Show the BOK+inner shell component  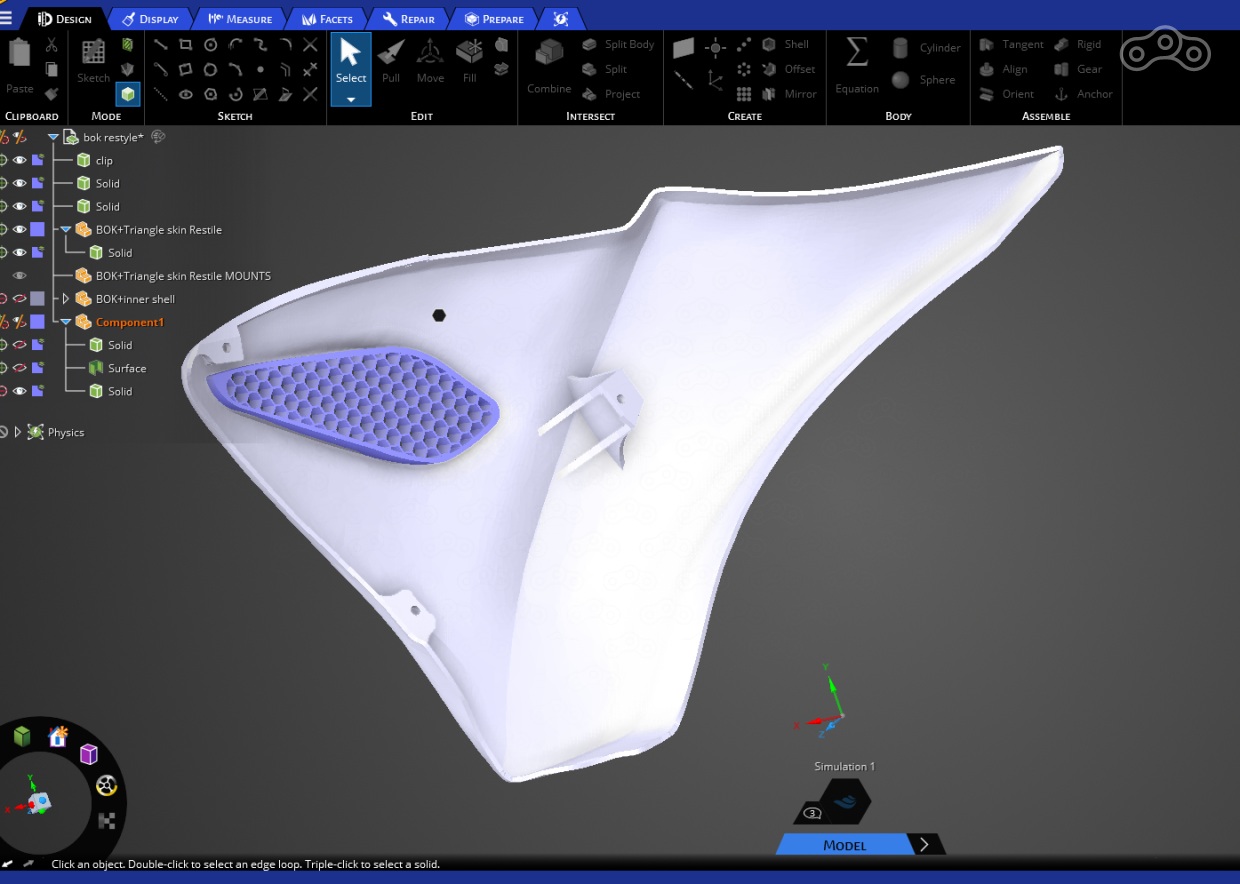pos(19,299)
